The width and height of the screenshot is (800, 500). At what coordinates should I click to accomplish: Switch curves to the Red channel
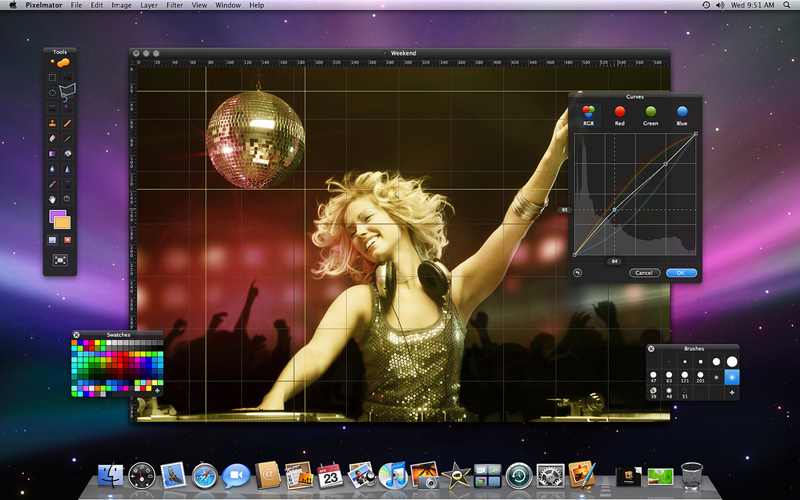click(x=619, y=113)
